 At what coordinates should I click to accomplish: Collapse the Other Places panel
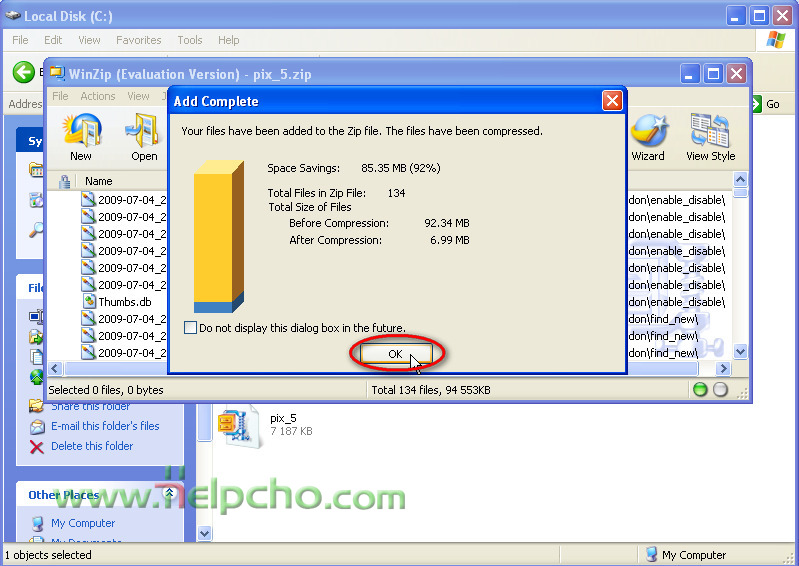coord(170,494)
